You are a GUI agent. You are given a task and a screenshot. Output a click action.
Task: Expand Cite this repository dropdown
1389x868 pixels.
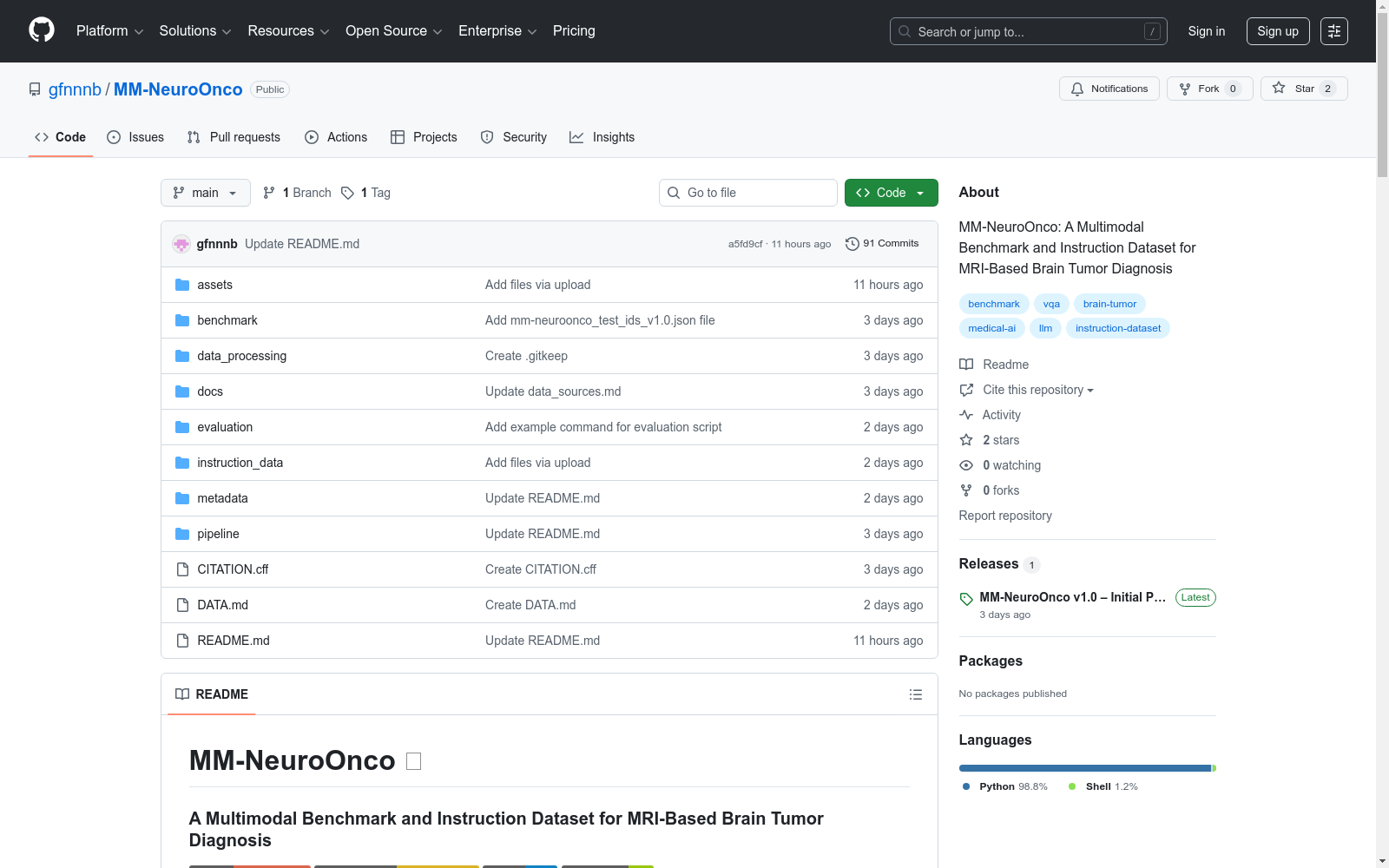[x=1038, y=390]
